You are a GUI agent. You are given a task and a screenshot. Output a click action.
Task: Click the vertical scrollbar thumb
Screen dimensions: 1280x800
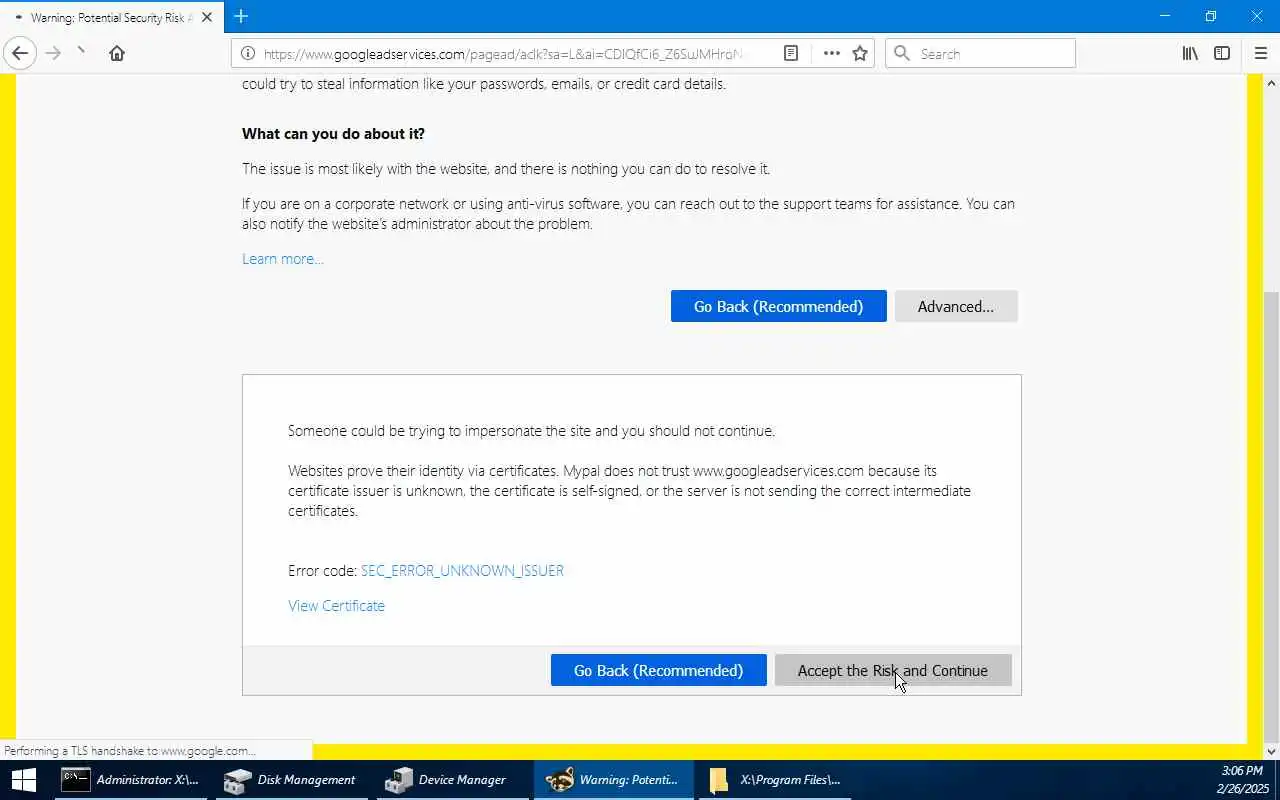[1271, 517]
